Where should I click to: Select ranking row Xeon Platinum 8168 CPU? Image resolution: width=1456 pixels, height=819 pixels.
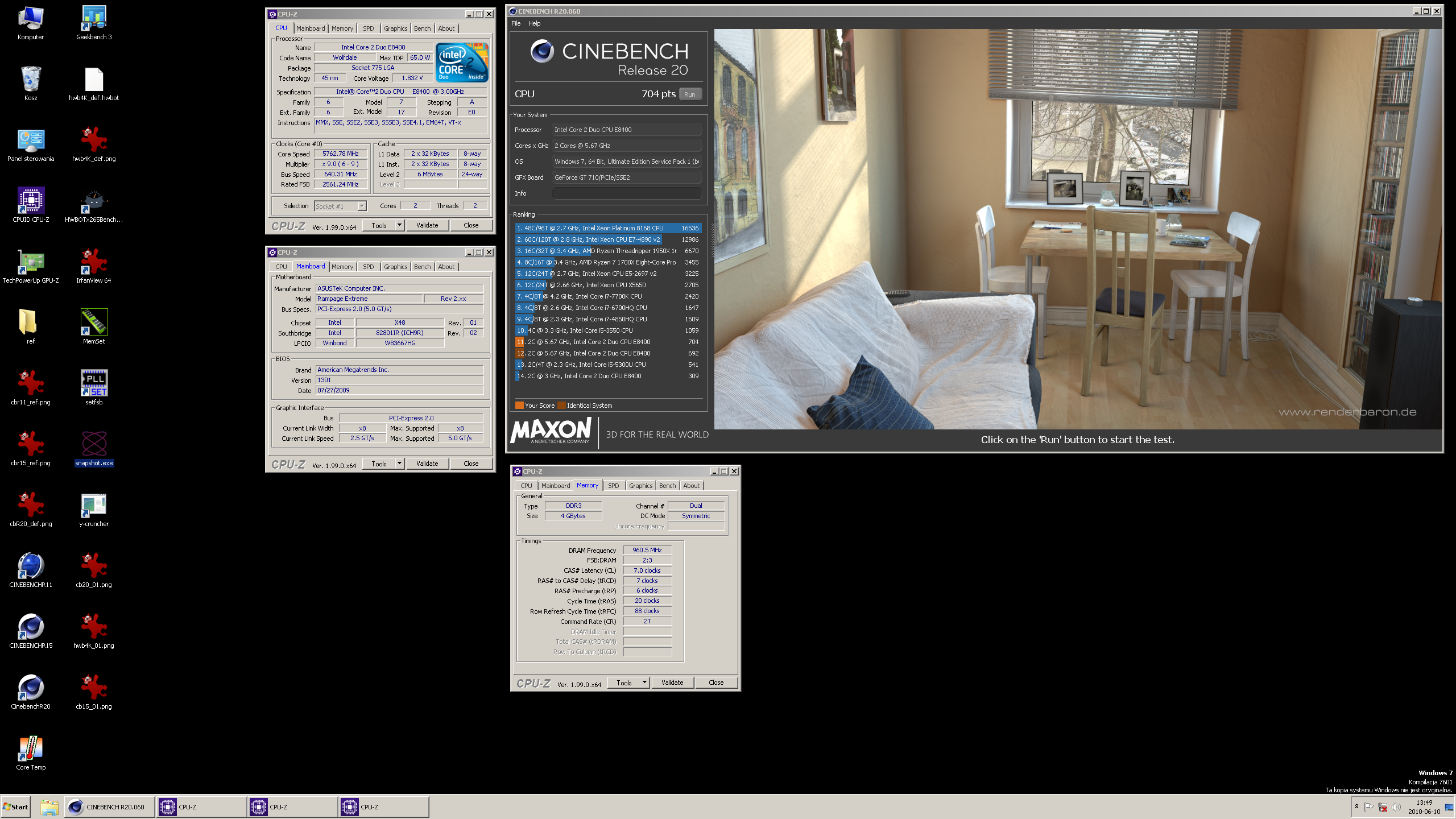click(608, 228)
